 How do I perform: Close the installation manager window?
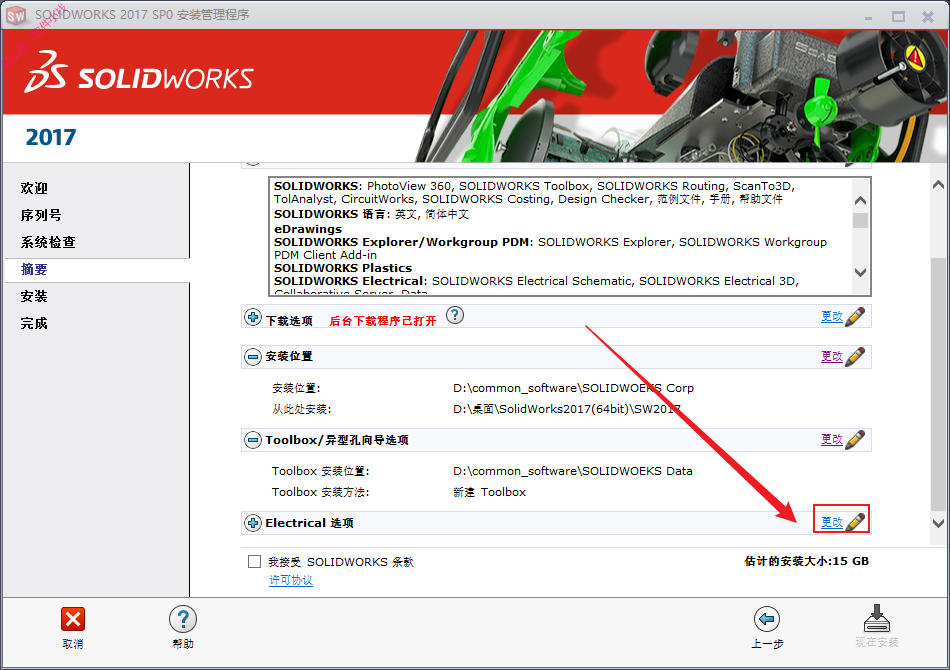(928, 17)
